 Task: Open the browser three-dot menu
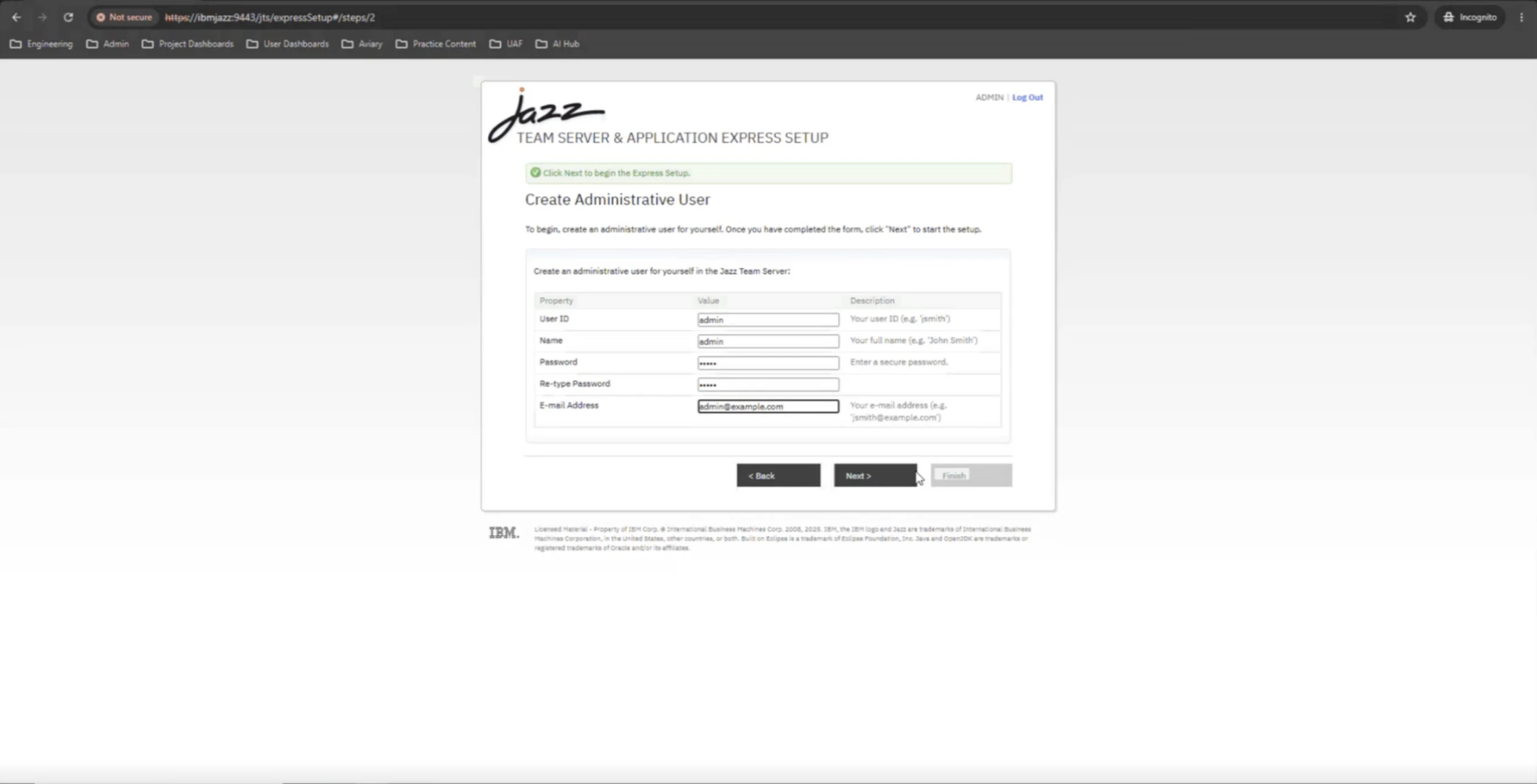1521,17
